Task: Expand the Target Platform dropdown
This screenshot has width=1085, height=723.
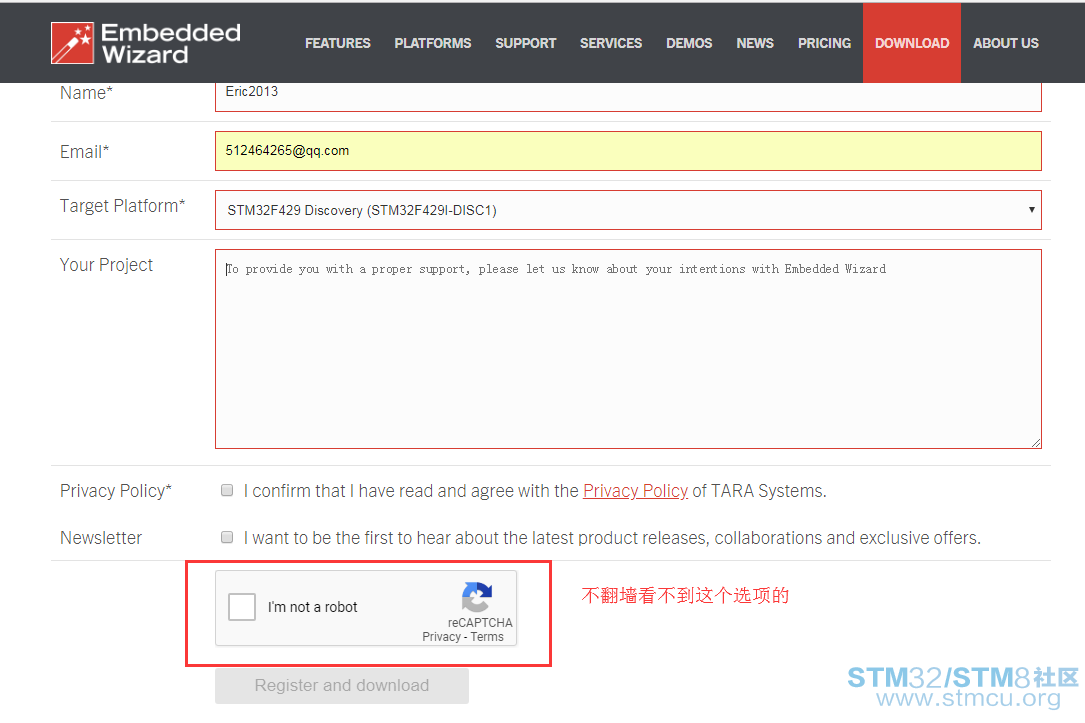Action: pos(628,210)
